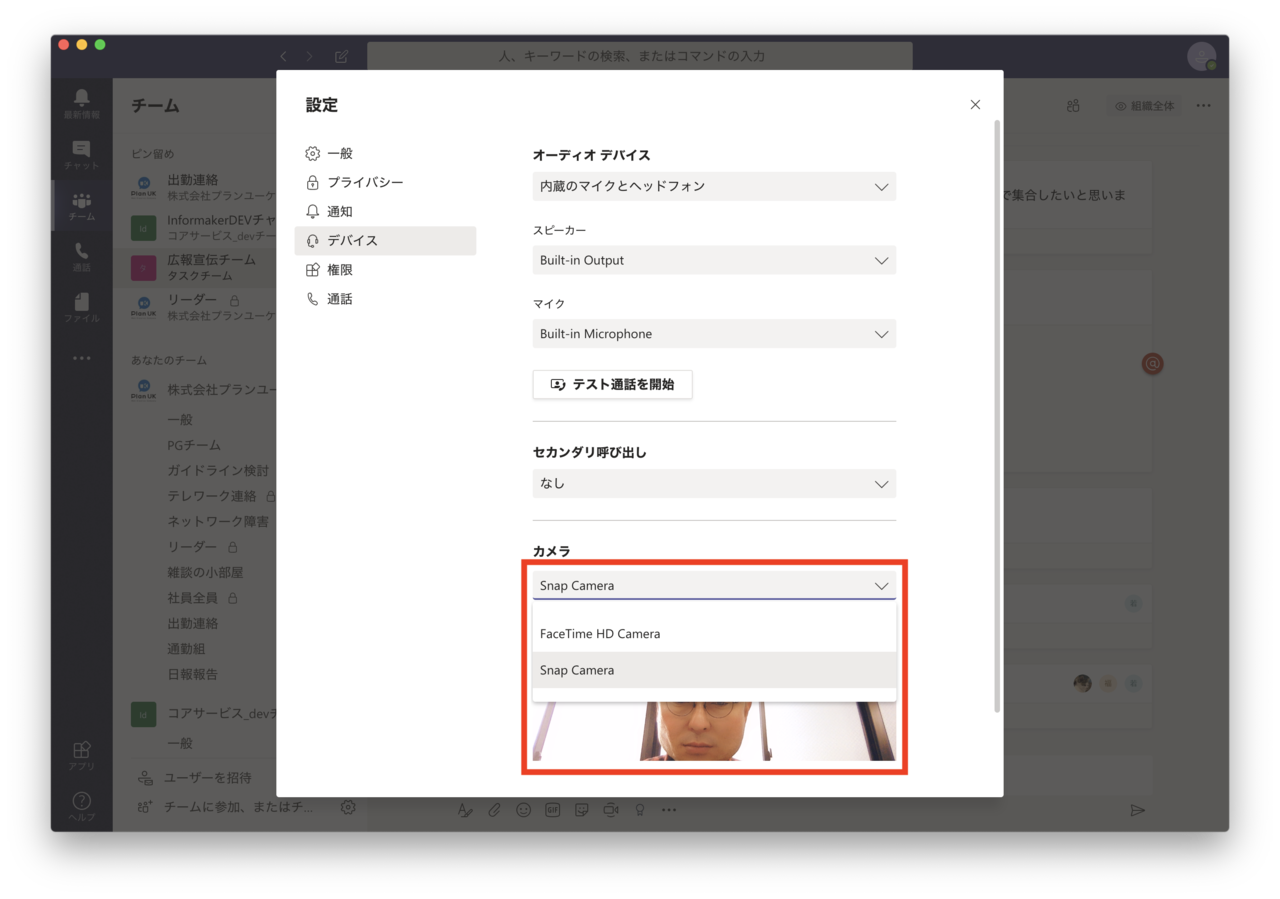Click the search and command input box
This screenshot has width=1280, height=899.
[x=640, y=57]
